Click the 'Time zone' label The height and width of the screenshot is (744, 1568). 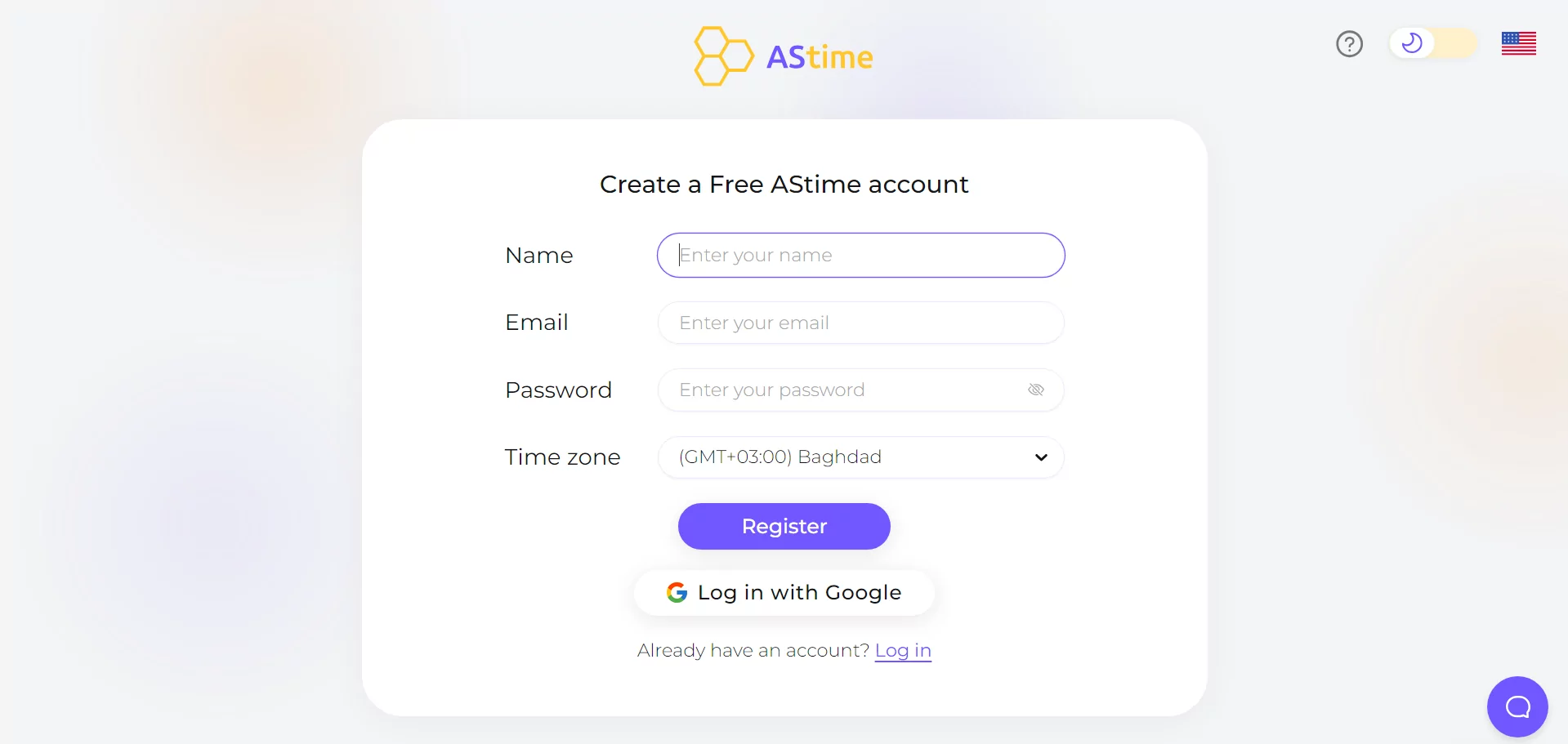tap(562, 457)
